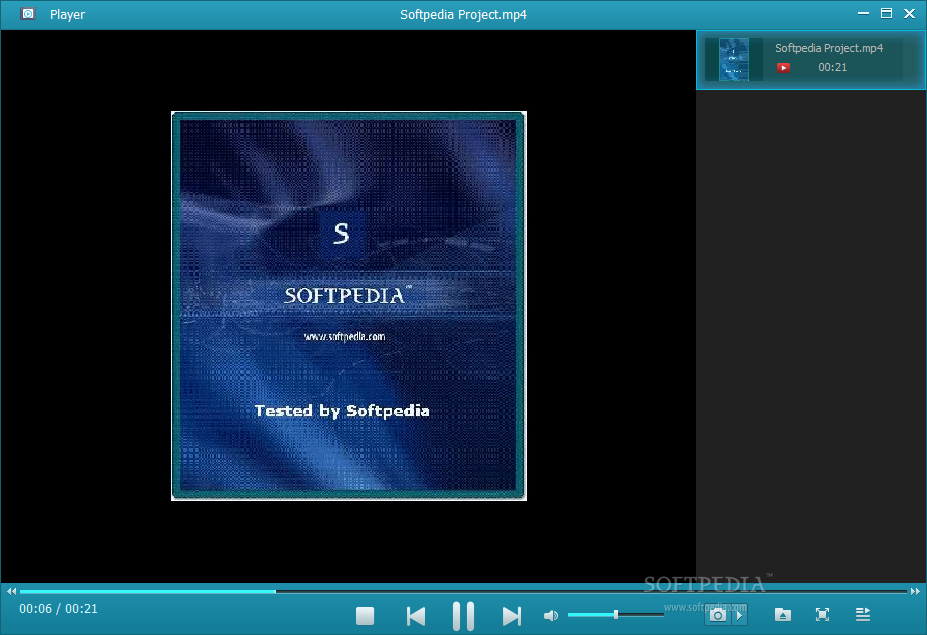This screenshot has width=927, height=635.
Task: Toggle the playlist panel icon
Action: (863, 615)
